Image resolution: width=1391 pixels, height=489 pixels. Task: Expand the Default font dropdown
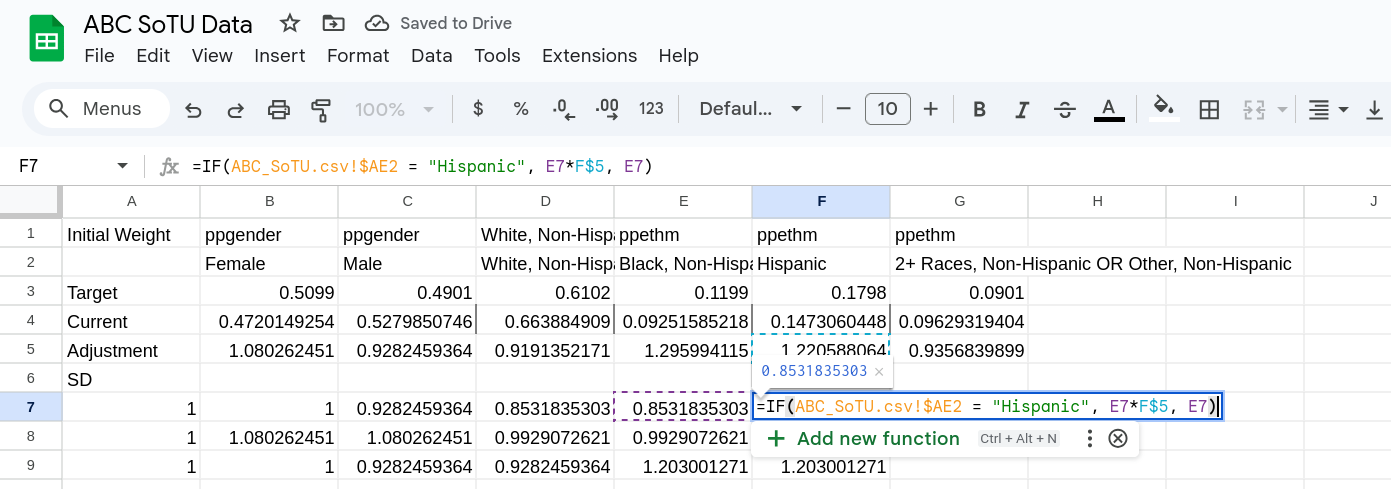(751, 109)
